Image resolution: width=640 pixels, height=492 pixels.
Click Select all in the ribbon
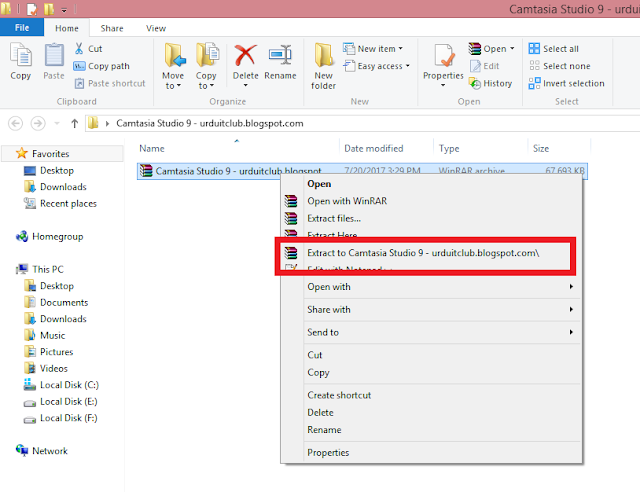pos(553,49)
